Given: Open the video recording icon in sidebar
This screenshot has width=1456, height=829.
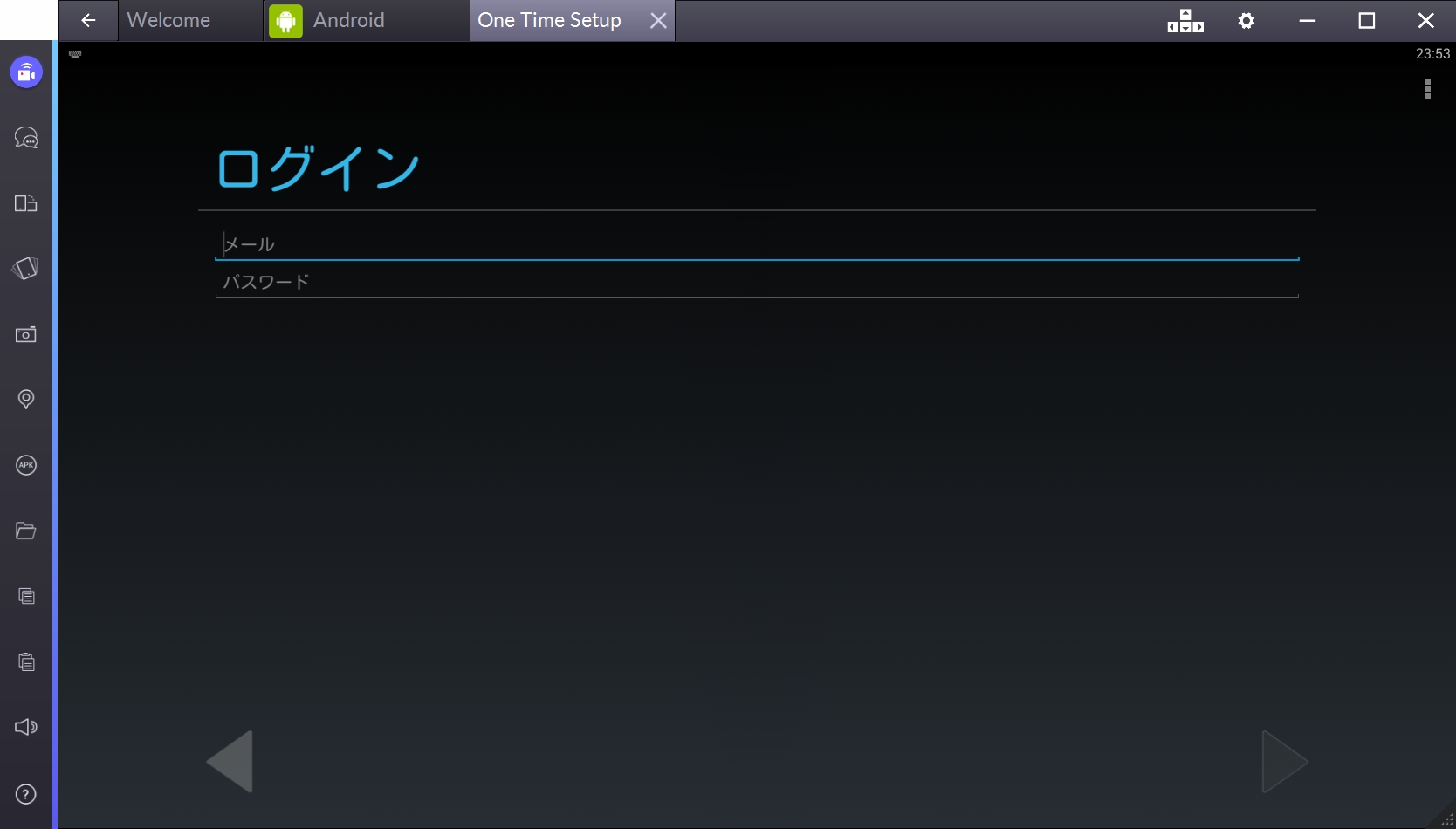Looking at the screenshot, I should (26, 72).
